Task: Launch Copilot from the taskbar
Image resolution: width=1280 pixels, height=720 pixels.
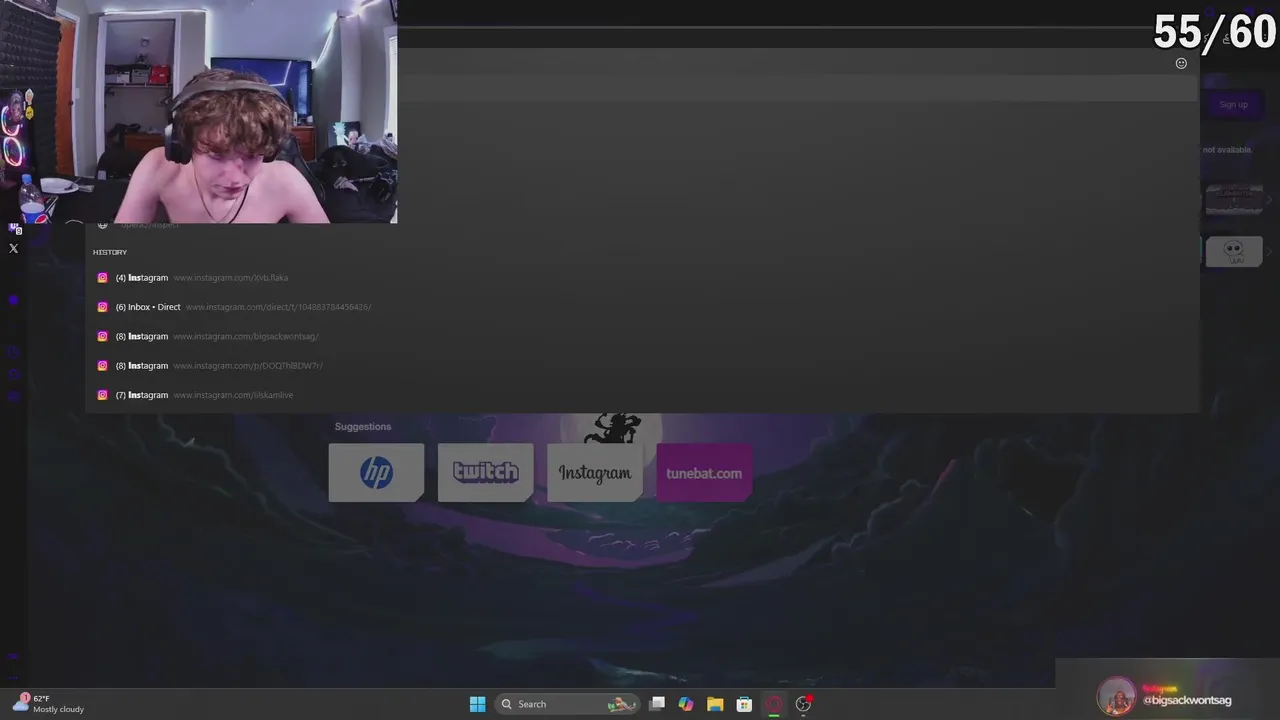Action: click(x=686, y=704)
